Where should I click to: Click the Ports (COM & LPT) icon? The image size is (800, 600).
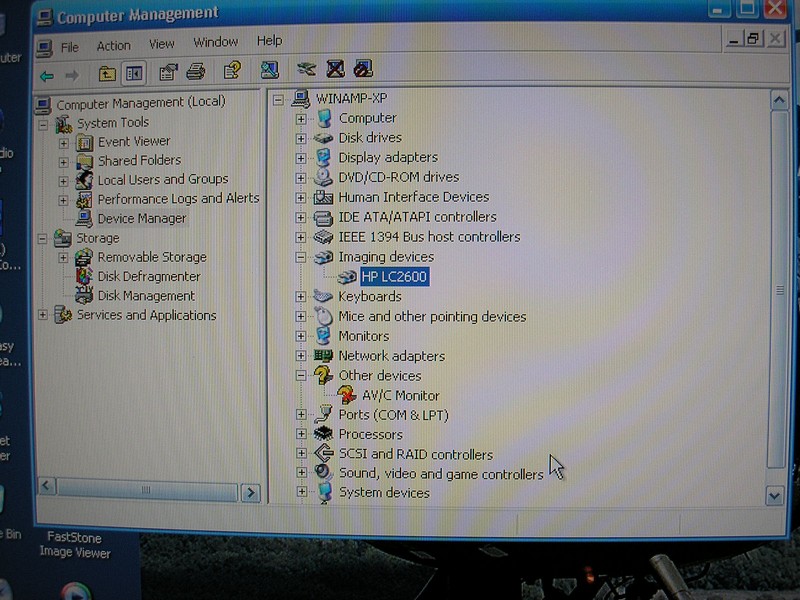[323, 414]
